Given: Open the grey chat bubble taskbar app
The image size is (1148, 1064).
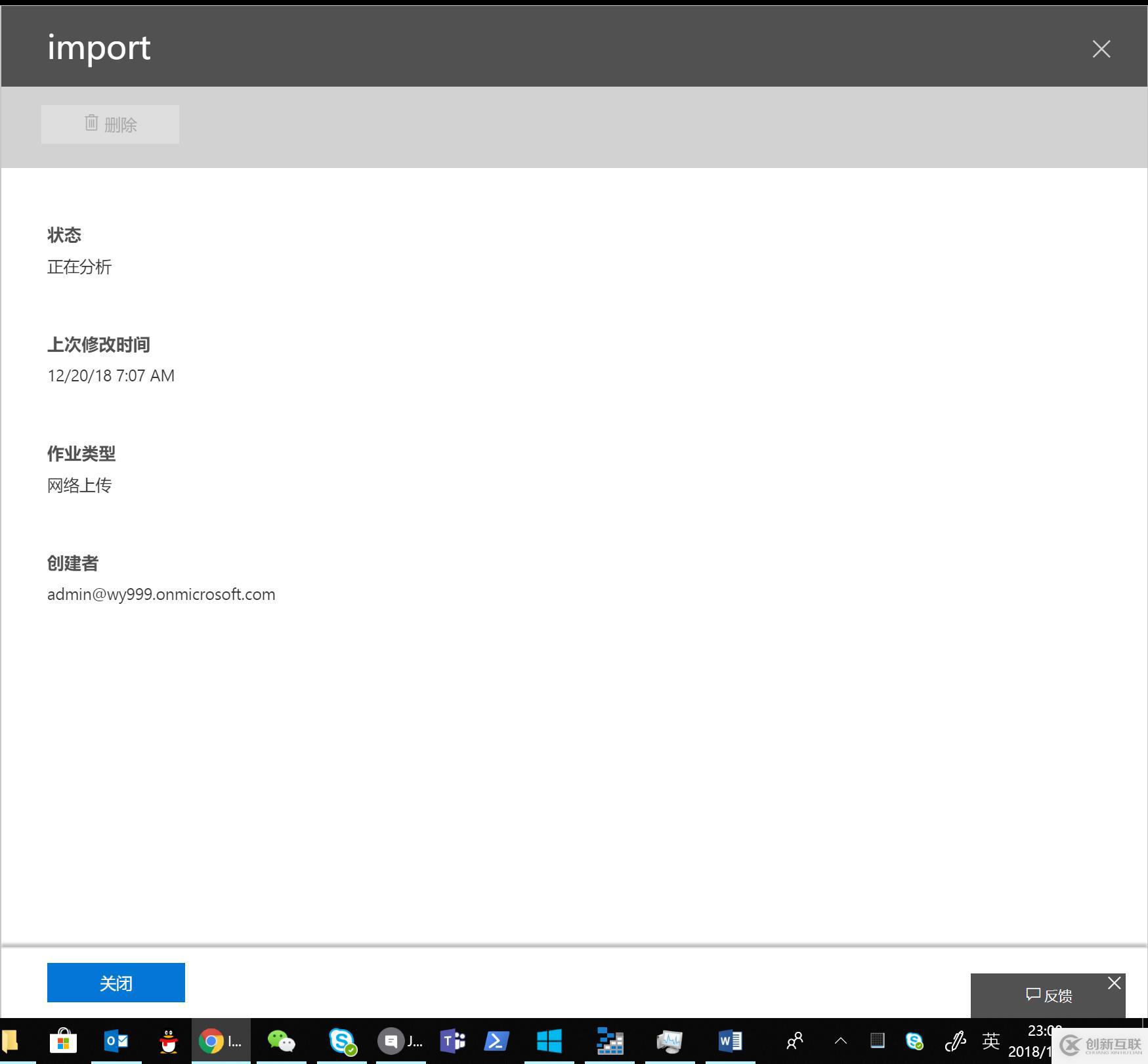Looking at the screenshot, I should click(x=401, y=1041).
